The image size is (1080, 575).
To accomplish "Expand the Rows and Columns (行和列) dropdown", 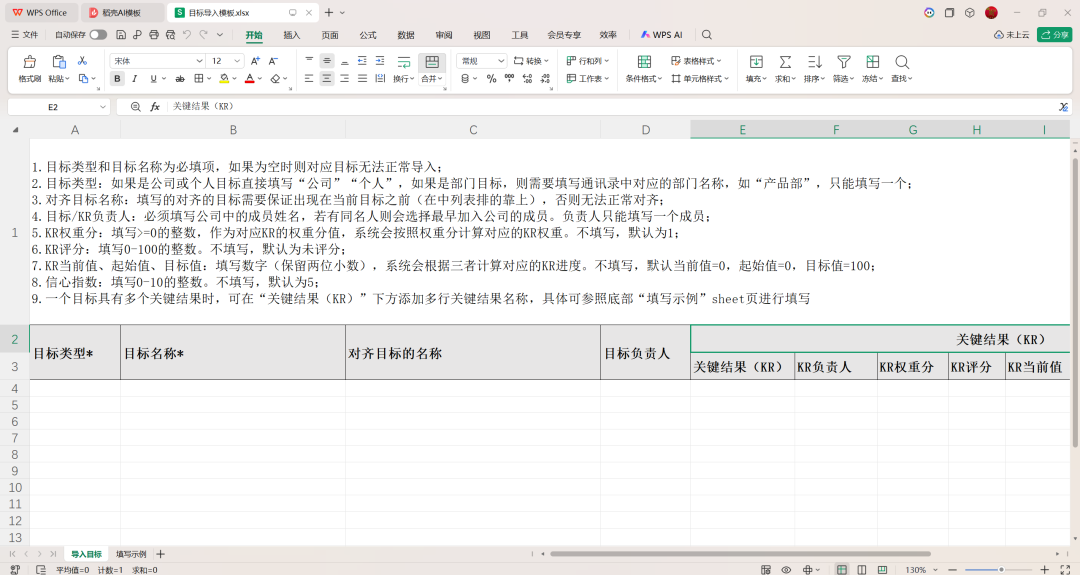I will [588, 61].
